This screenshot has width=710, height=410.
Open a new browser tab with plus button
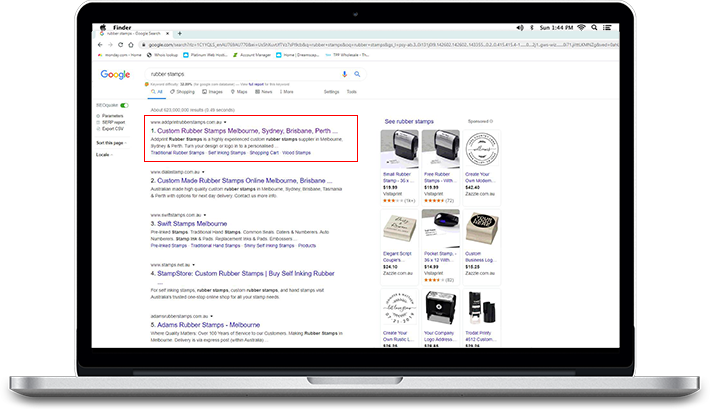pyautogui.click(x=180, y=34)
